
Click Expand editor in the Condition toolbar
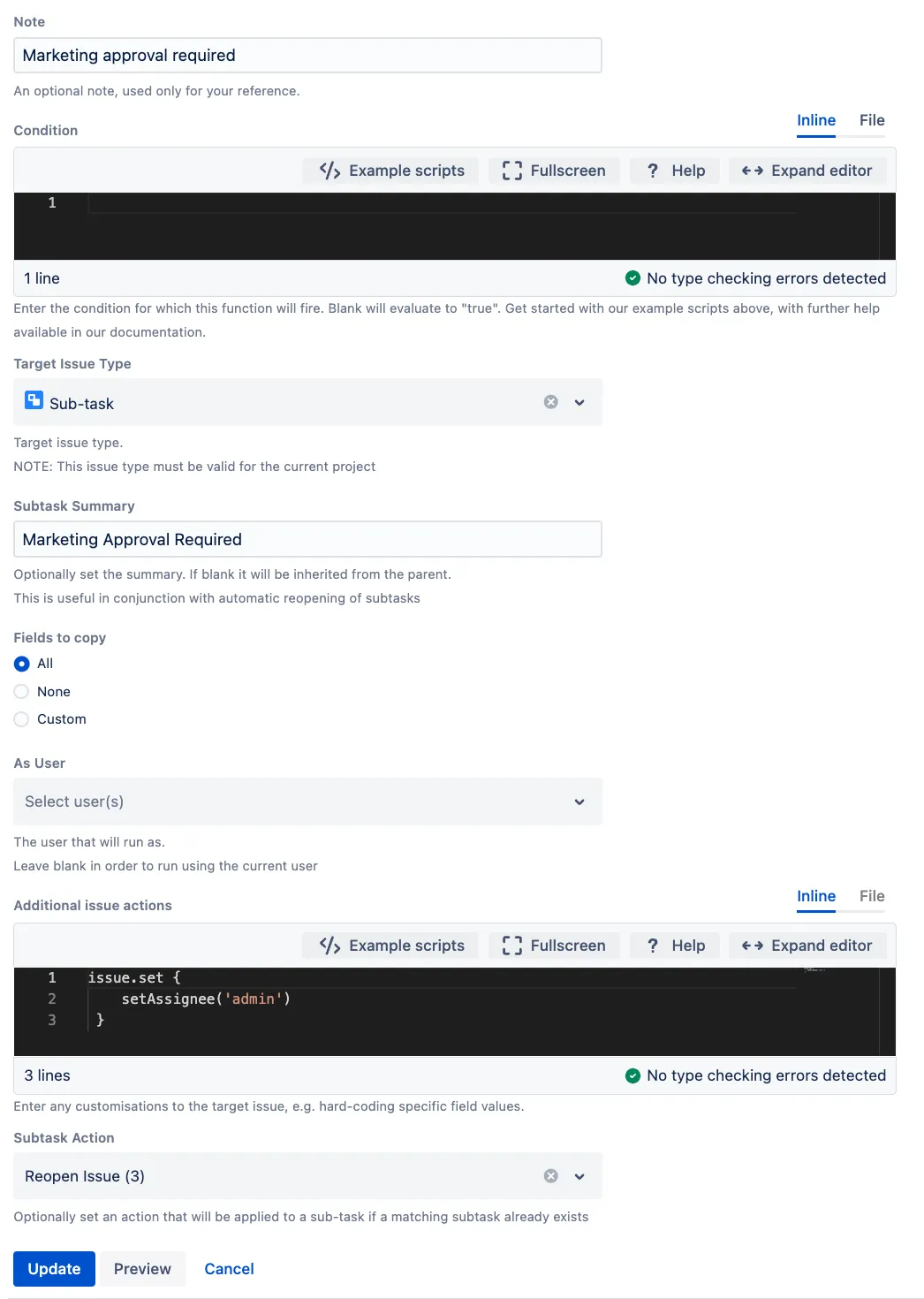807,171
